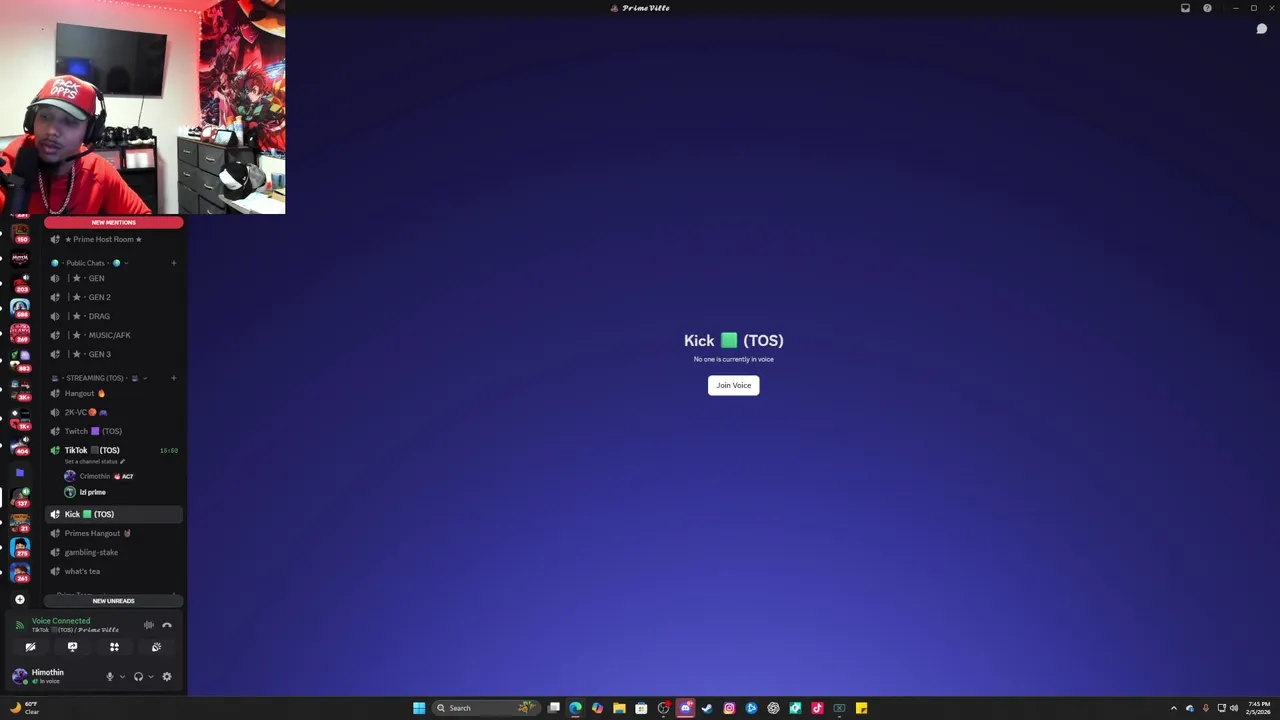The image size is (1280, 720).
Task: Open the server with 203 badge
Action: pos(20,282)
